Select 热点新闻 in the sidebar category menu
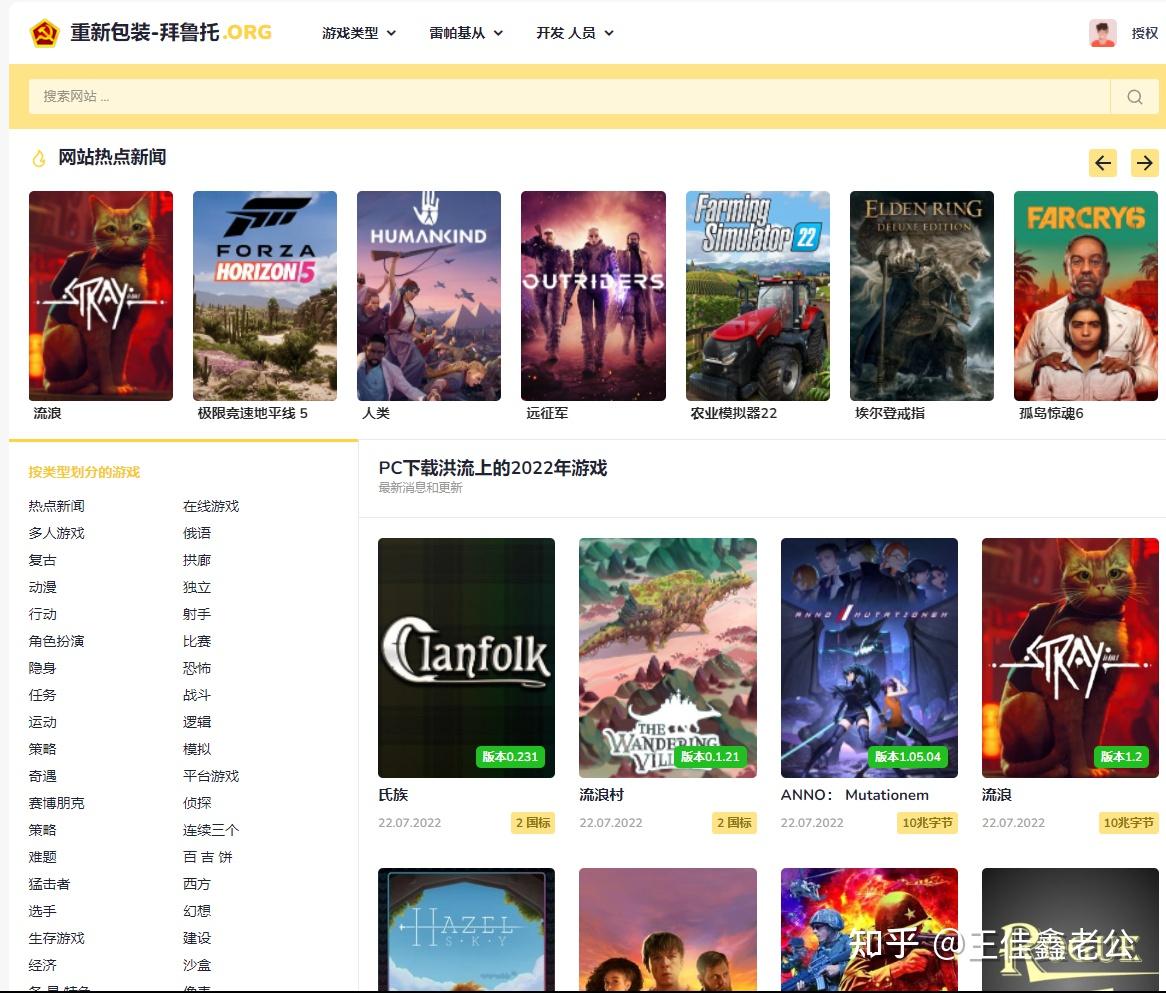The height and width of the screenshot is (993, 1166). tap(57, 506)
